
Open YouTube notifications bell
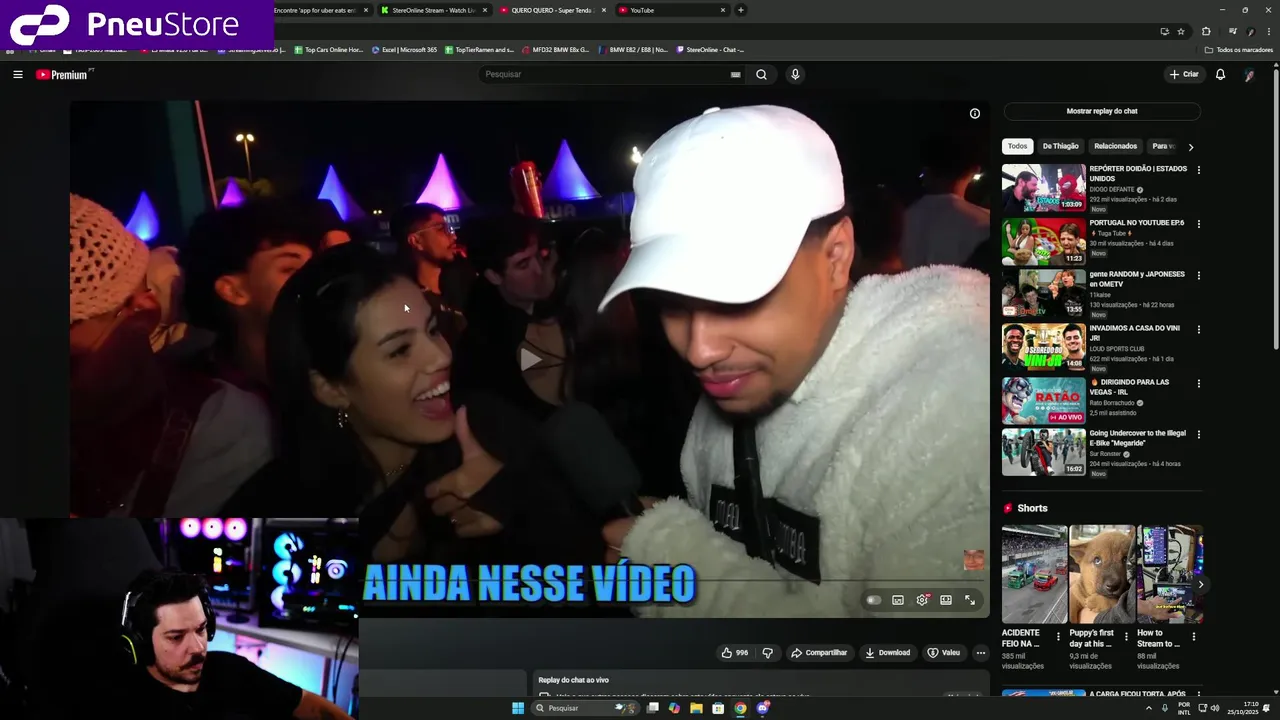(x=1220, y=74)
